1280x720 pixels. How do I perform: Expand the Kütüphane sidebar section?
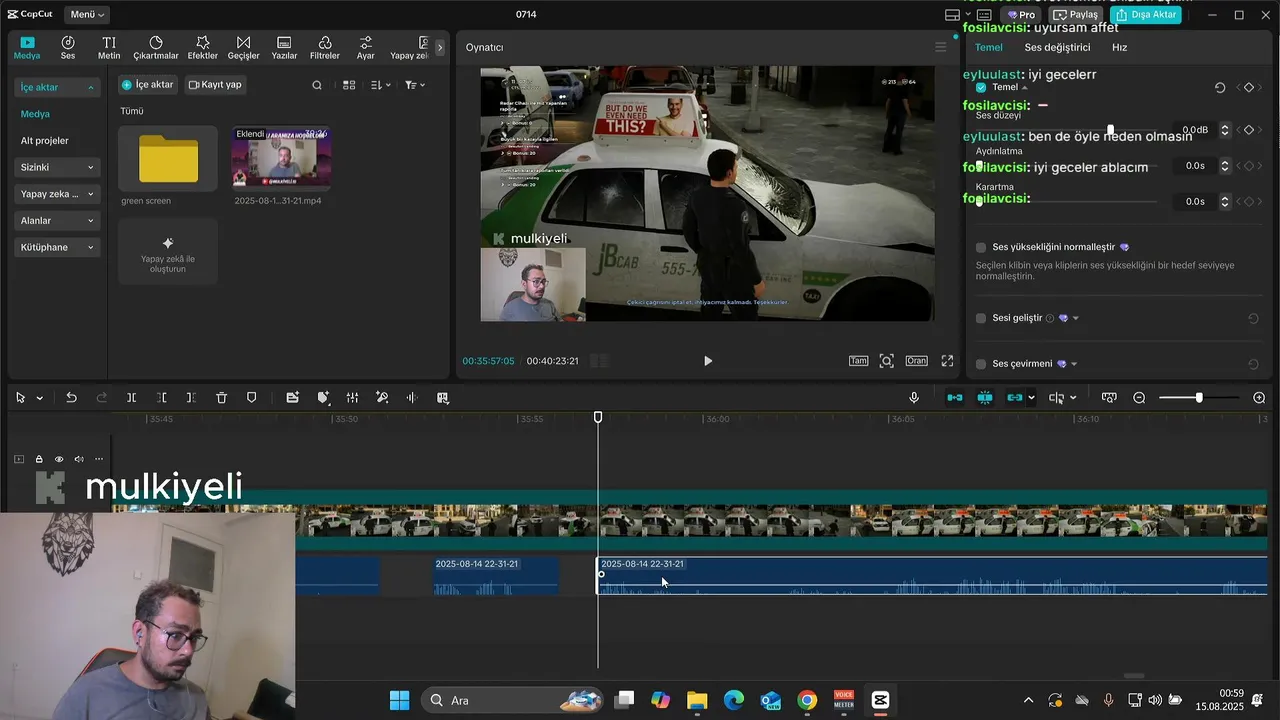(57, 247)
